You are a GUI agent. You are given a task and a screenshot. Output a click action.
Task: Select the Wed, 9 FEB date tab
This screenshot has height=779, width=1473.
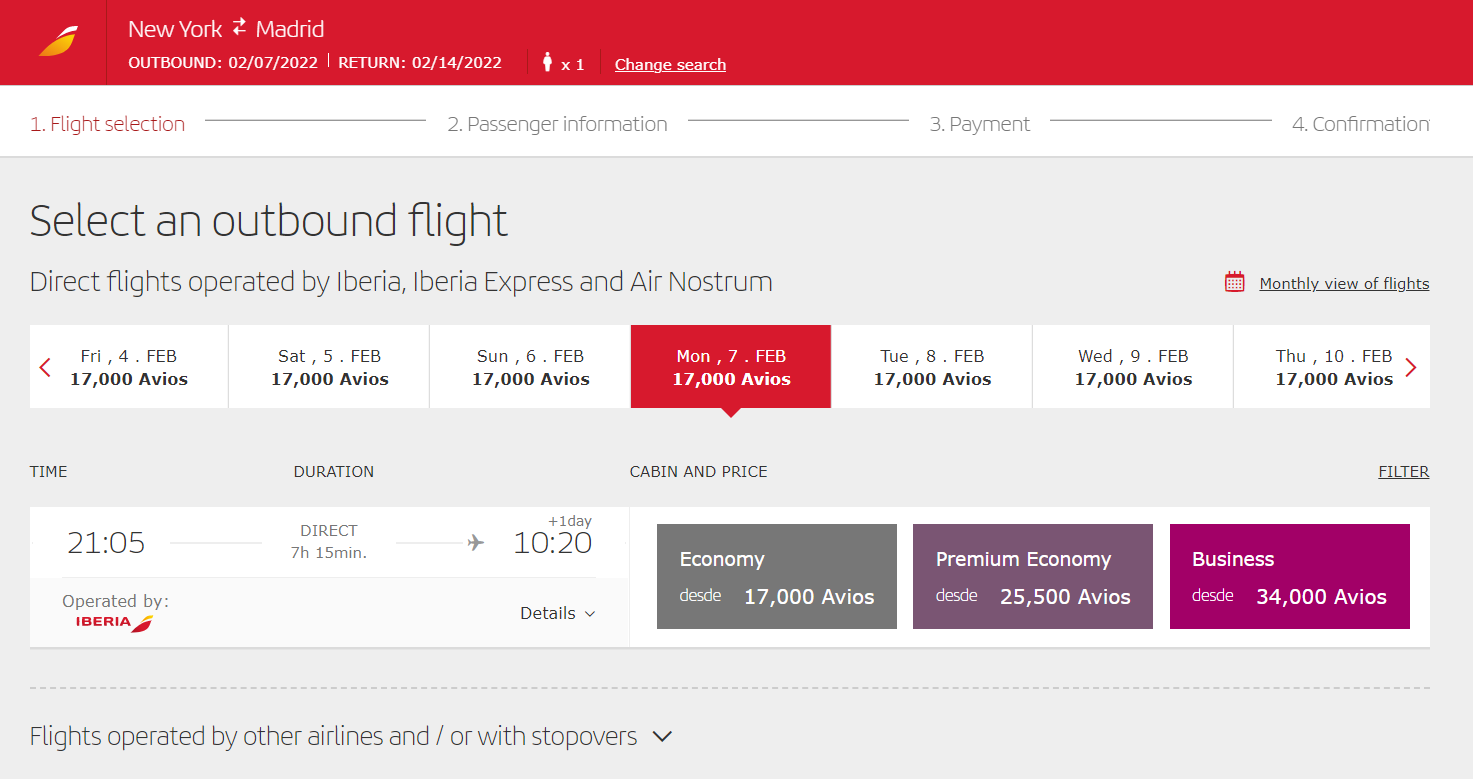(1133, 367)
